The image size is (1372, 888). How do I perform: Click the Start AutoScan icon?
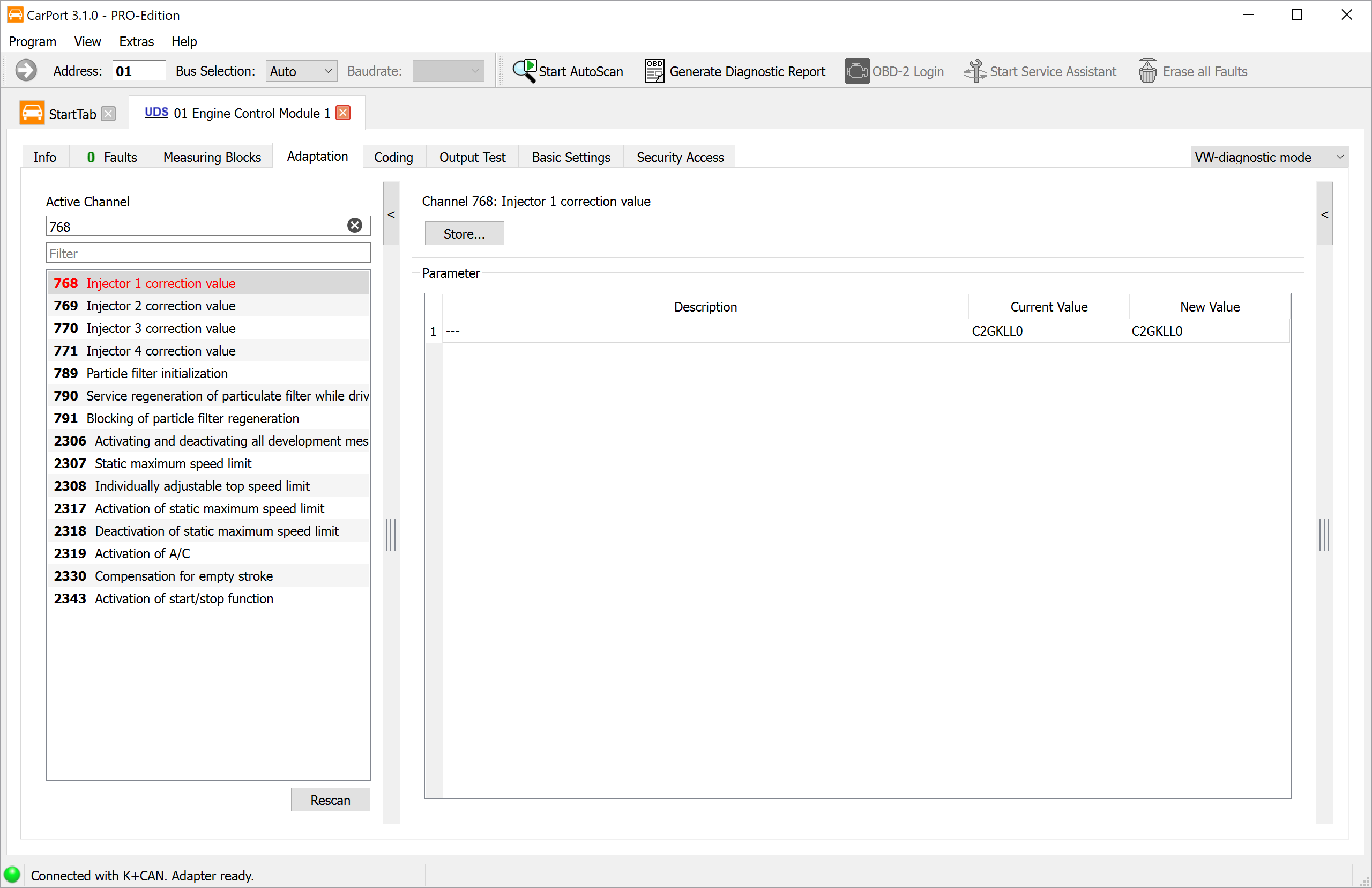point(524,71)
